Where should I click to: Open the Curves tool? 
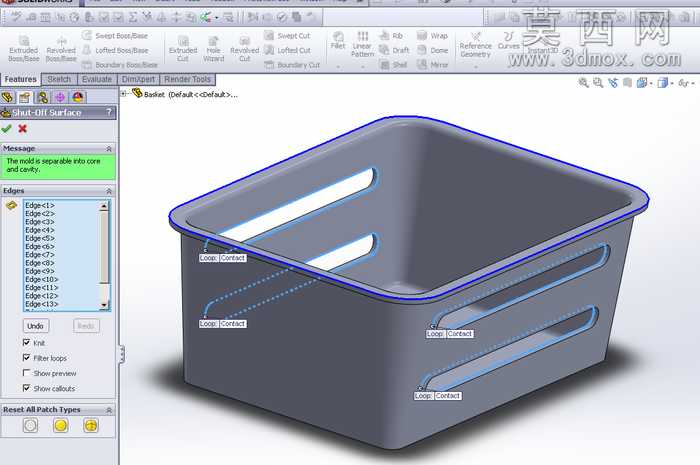point(508,40)
